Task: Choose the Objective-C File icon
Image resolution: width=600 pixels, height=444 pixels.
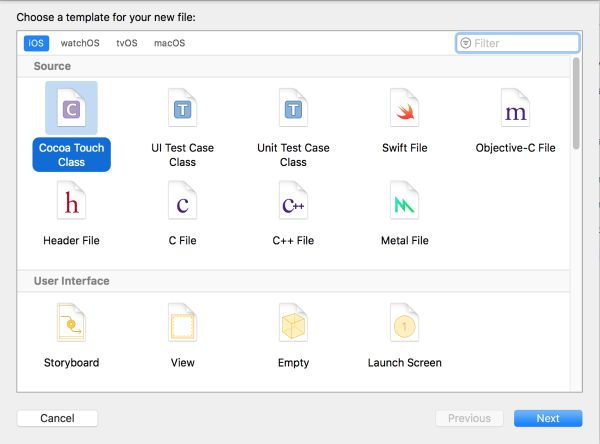Action: [x=515, y=108]
